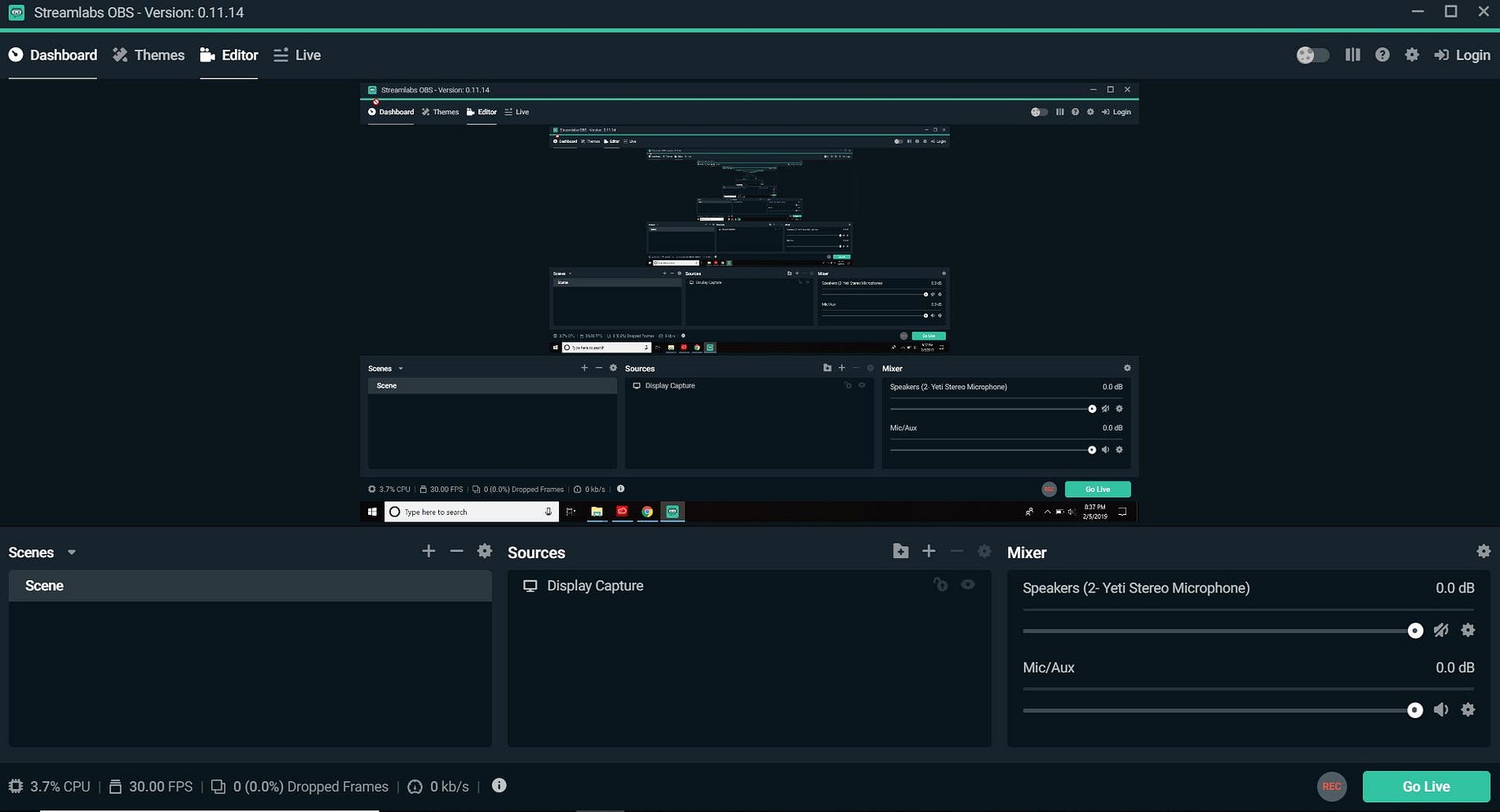Screen dimensions: 1500x812
Task: Add a new scene with plus icon
Action: [x=428, y=551]
